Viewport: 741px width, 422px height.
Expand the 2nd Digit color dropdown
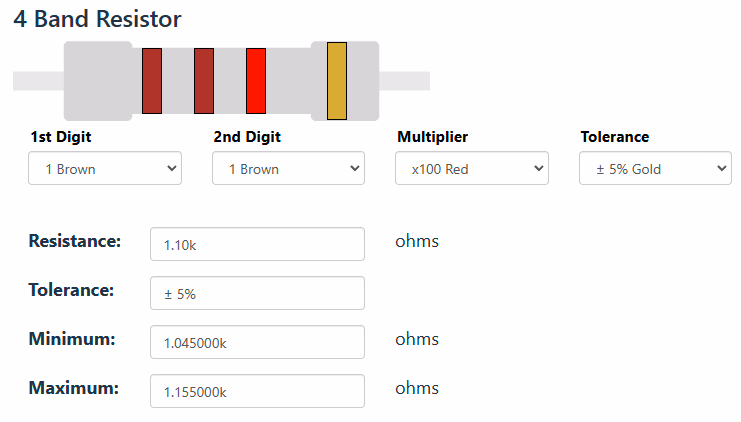(288, 169)
